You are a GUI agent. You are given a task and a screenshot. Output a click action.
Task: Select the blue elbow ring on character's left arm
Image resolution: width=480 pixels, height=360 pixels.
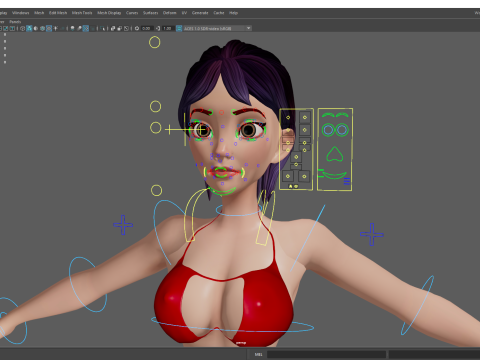(417, 305)
